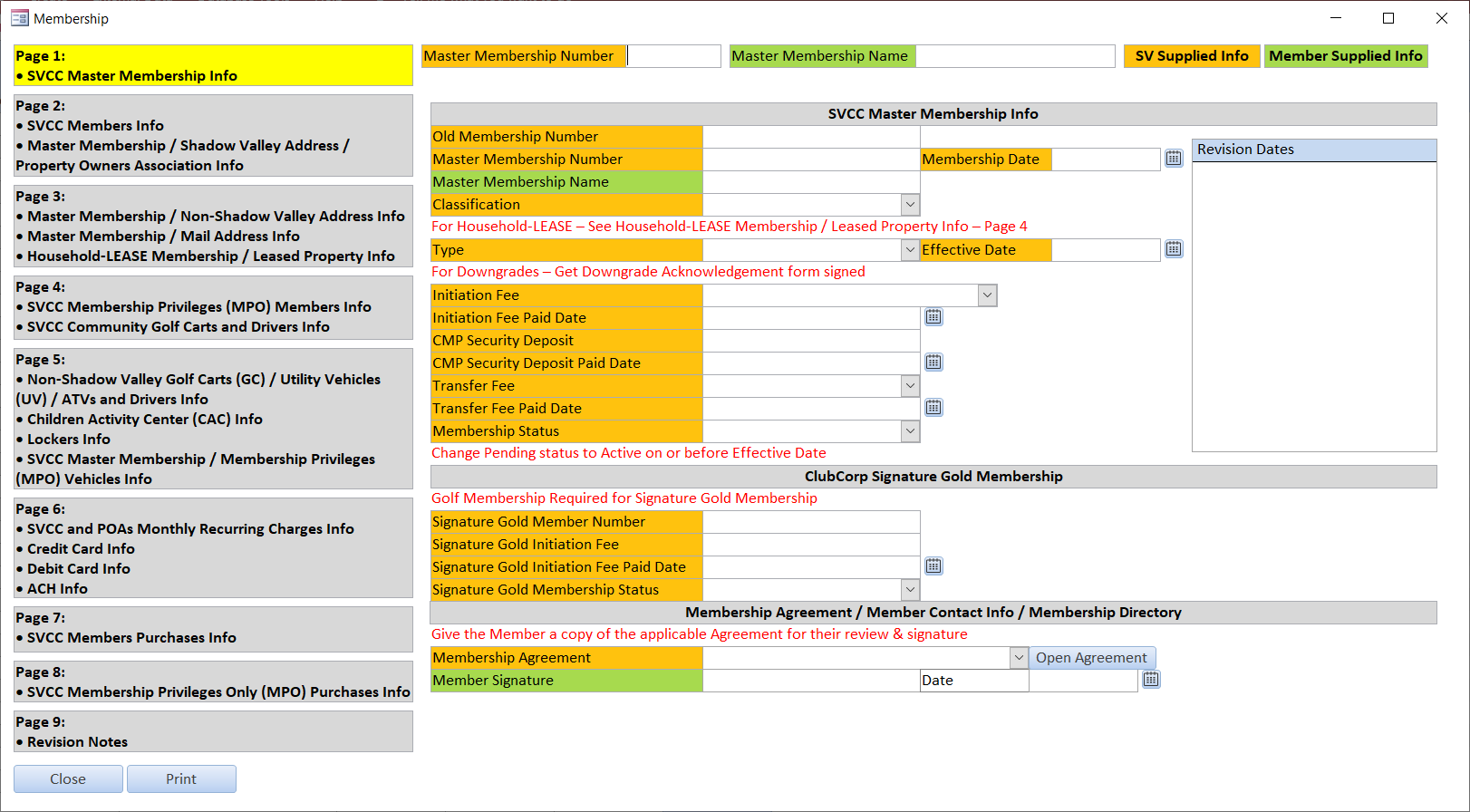The width and height of the screenshot is (1470, 812).
Task: Click Member Supplied Info legend box
Action: 1346,56
